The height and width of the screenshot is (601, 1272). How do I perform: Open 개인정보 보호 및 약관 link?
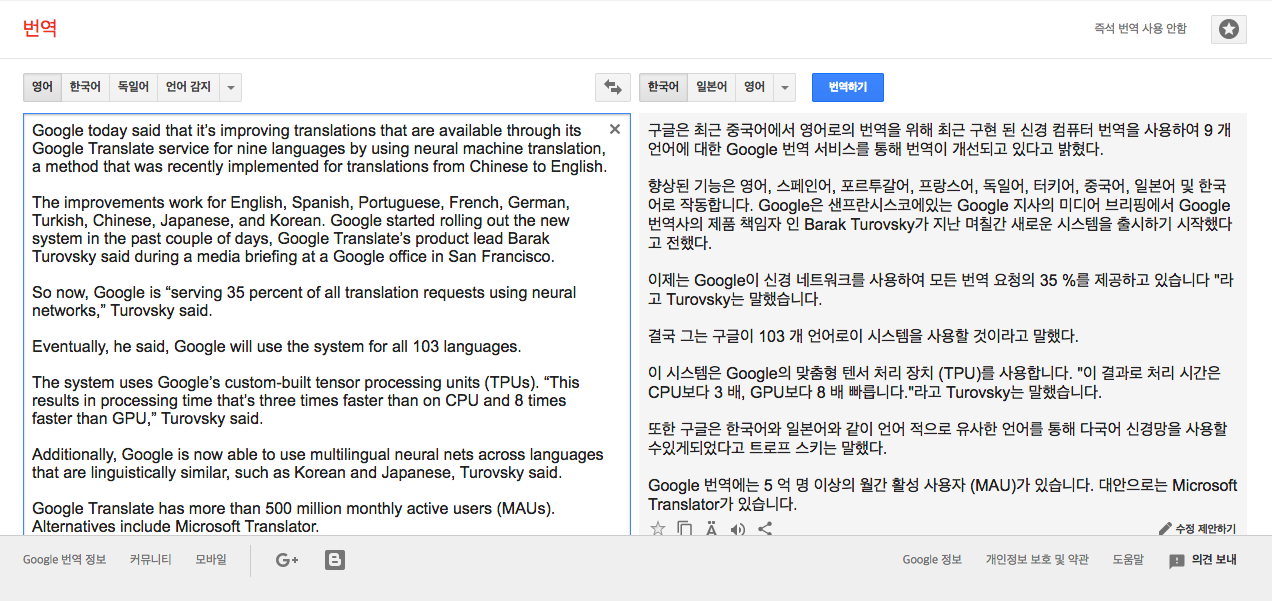pyautogui.click(x=1037, y=560)
